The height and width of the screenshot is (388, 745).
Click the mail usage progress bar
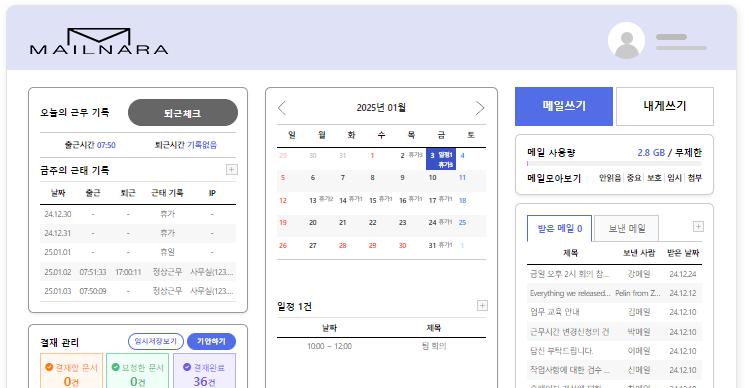tap(614, 163)
